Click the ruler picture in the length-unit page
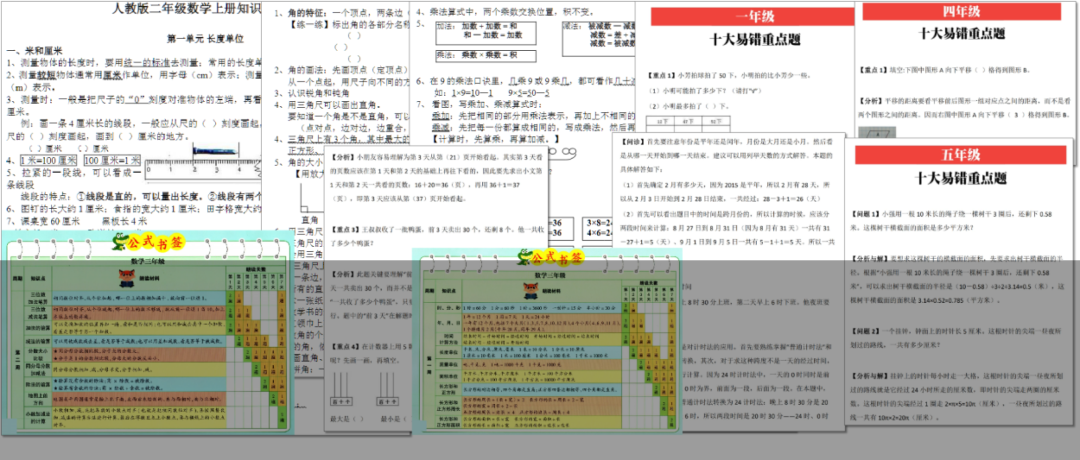This screenshot has height=460, width=1080. click(203, 163)
